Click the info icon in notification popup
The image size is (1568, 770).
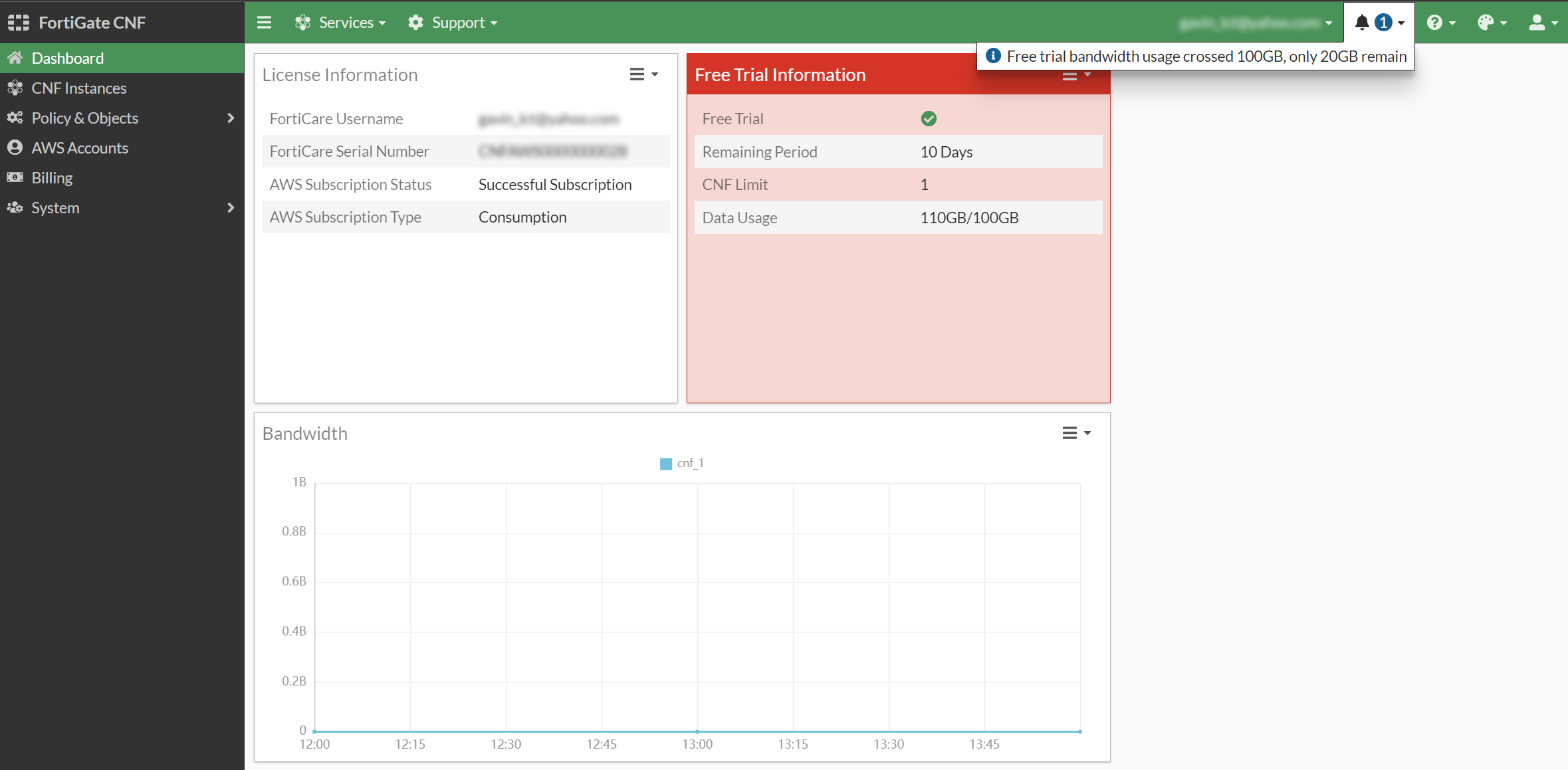[x=993, y=56]
